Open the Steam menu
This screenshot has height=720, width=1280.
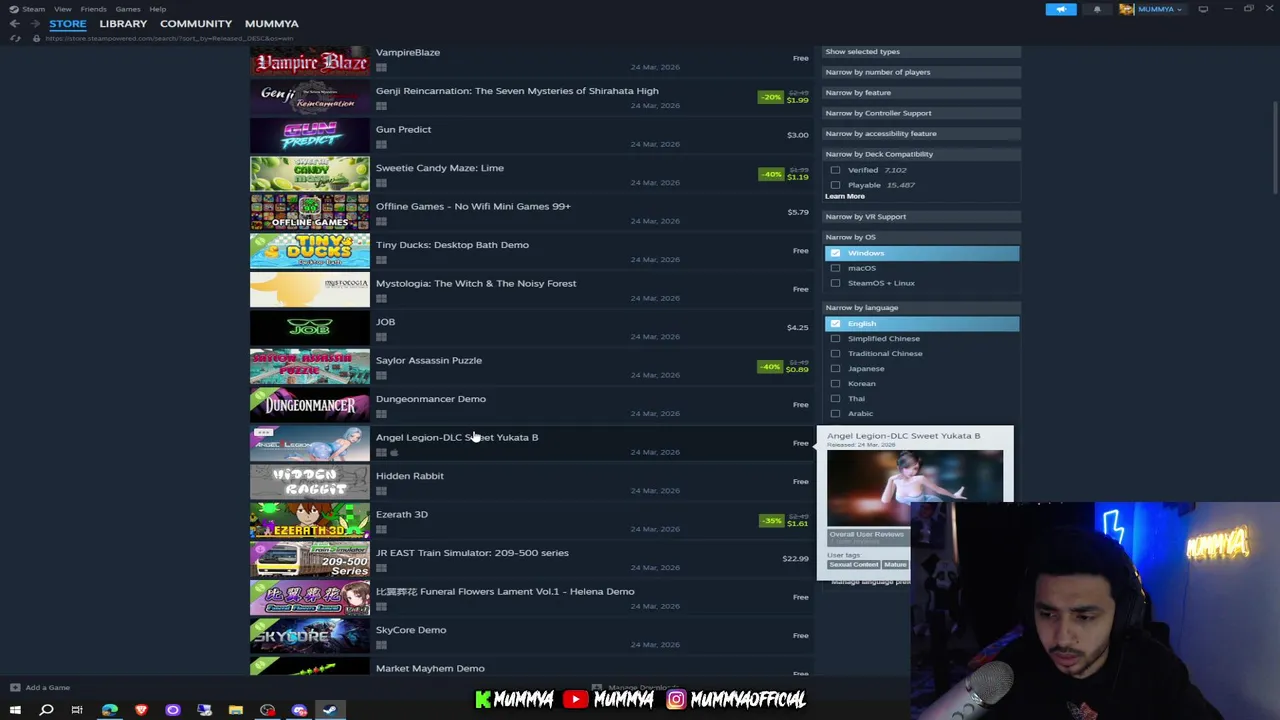33,9
